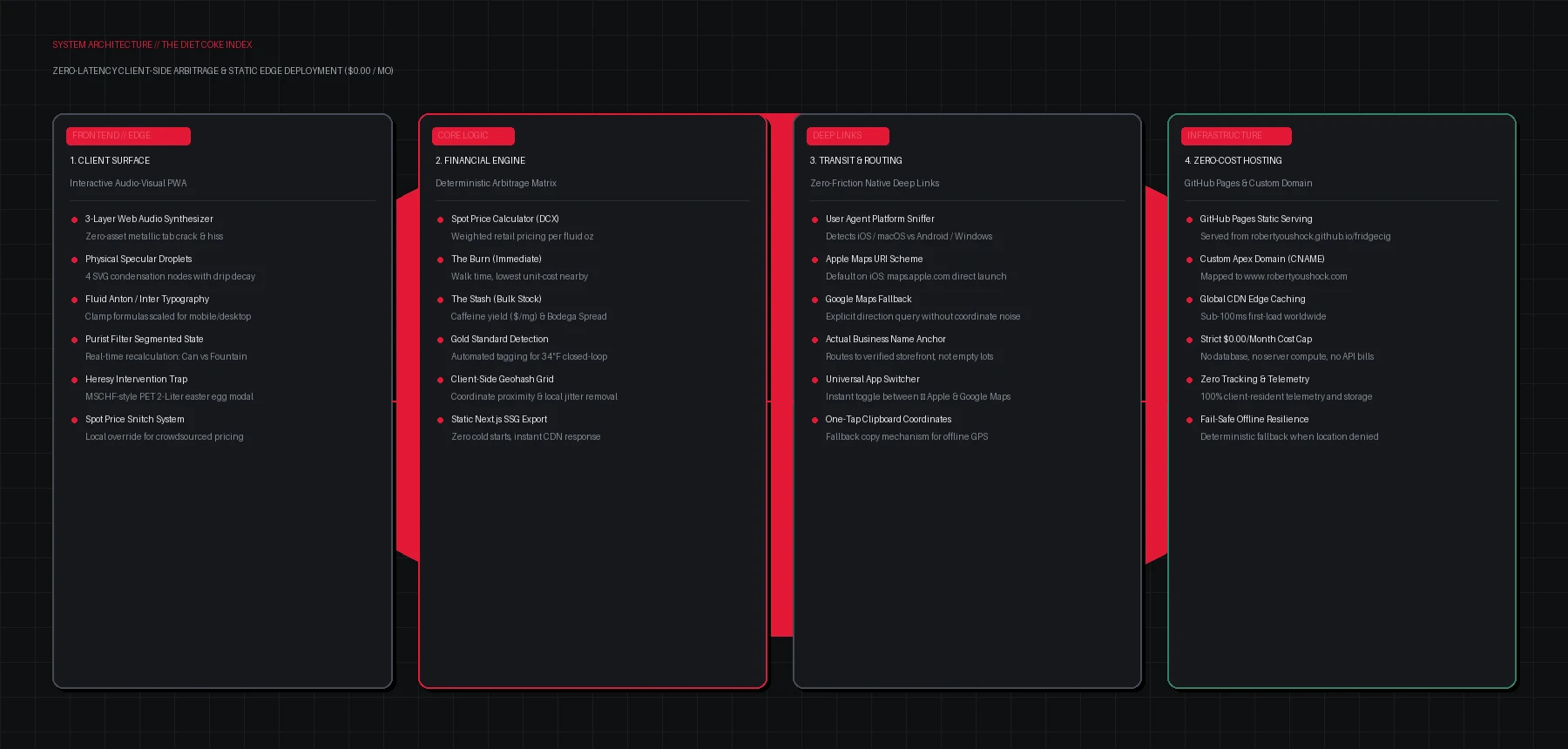Click 'Deterministic Arbitrage Matrix' subtitle
The image size is (1568, 749).
pyautogui.click(x=496, y=183)
